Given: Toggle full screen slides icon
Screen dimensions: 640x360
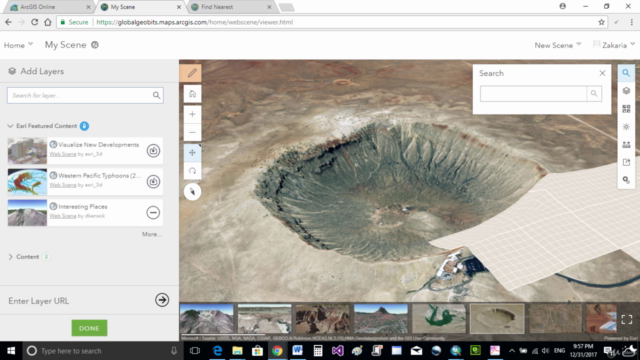Looking at the screenshot, I should tap(627, 319).
